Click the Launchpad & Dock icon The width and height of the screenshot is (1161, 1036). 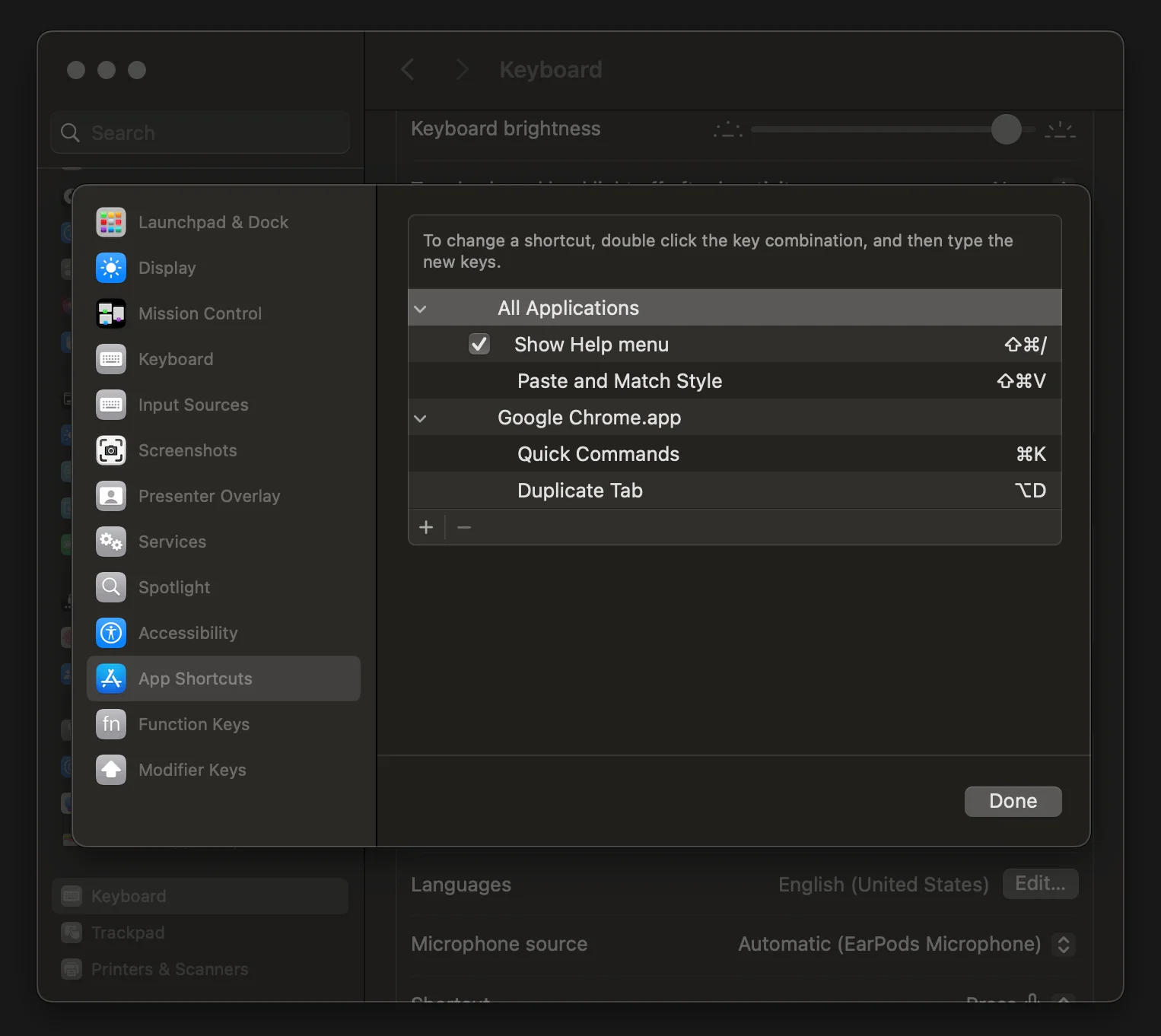click(x=111, y=222)
